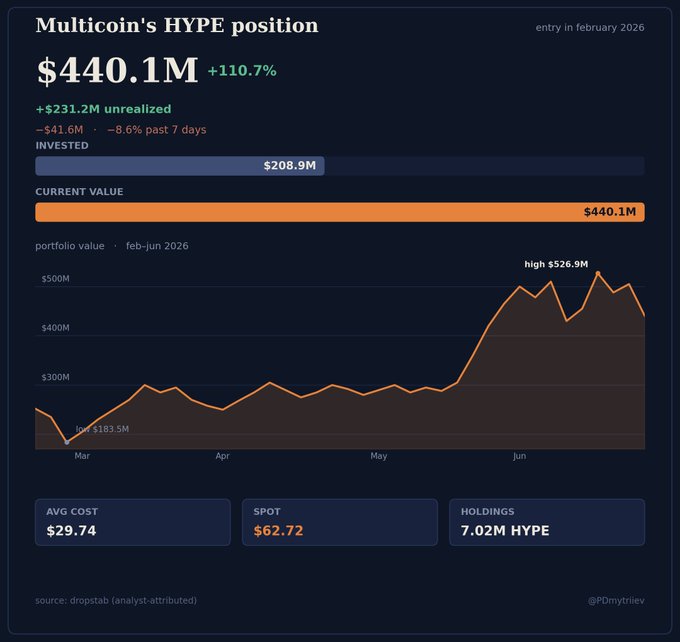680x642 pixels.
Task: Click the entry in february 2026 note
Action: [x=590, y=27]
